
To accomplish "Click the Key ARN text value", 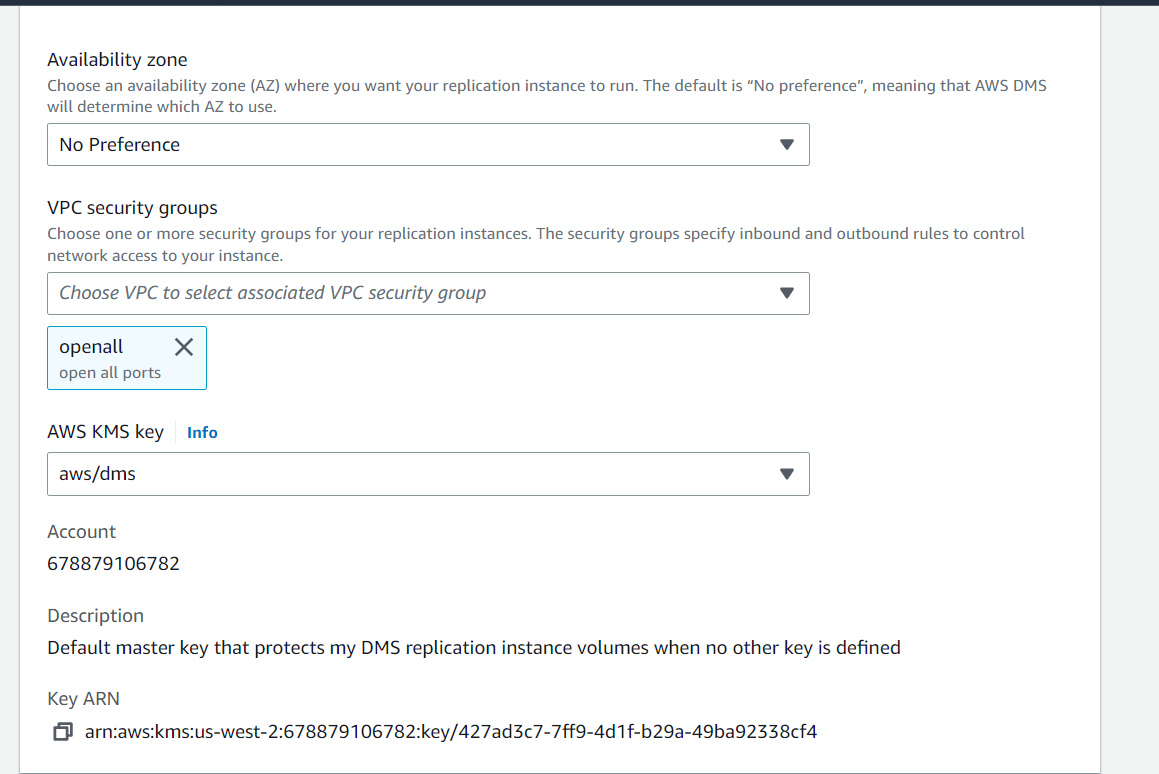I will click(x=450, y=731).
